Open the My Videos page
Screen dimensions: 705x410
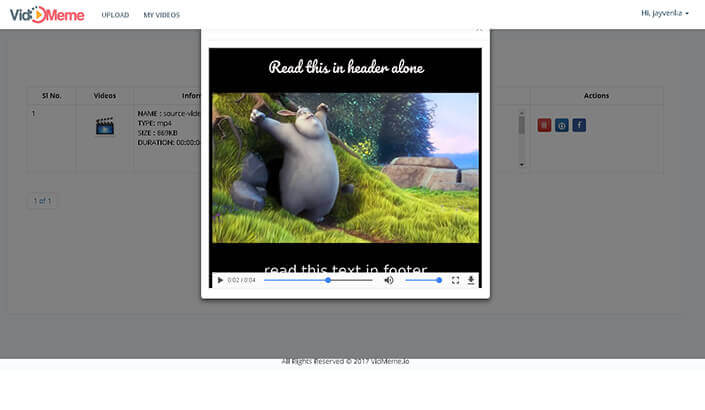[x=161, y=15]
